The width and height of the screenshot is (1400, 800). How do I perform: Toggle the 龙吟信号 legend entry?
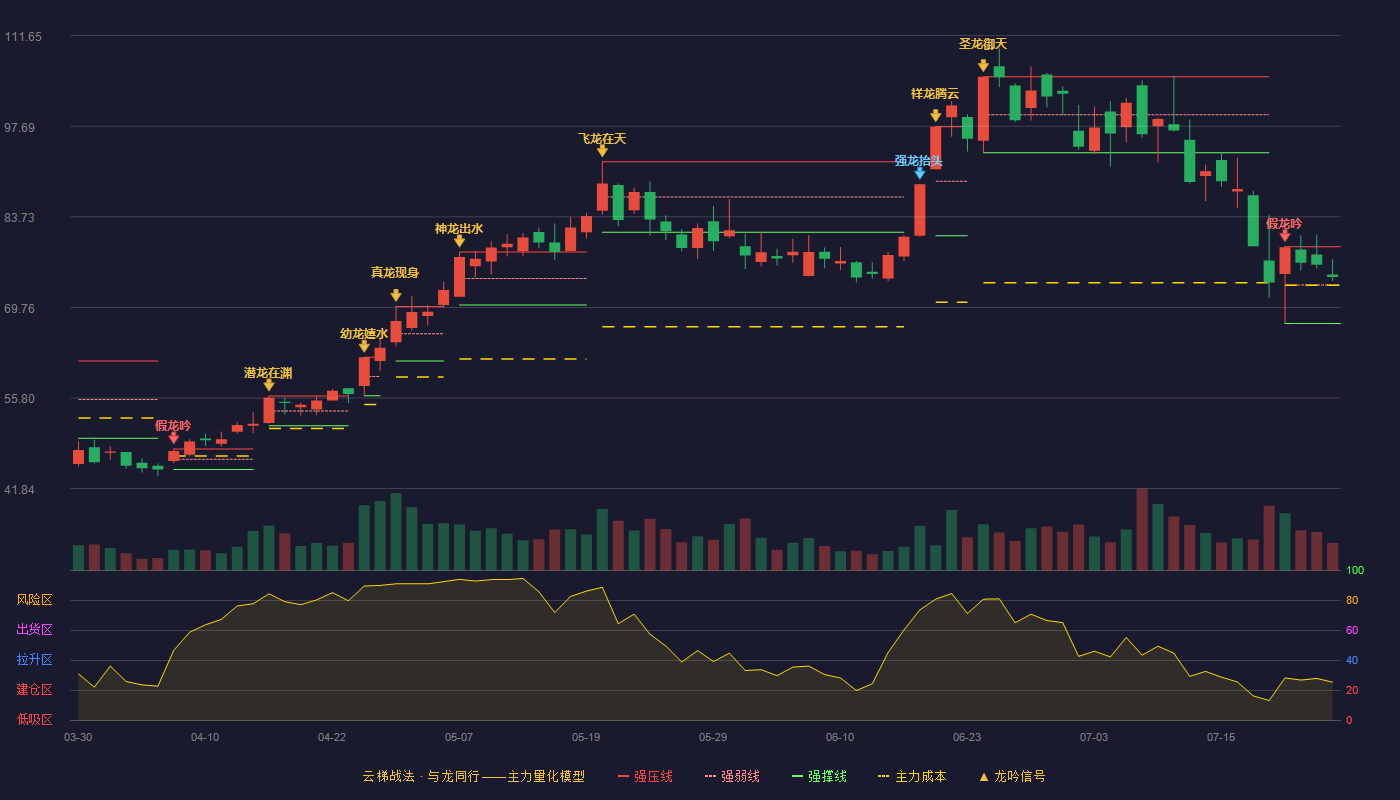[1011, 776]
